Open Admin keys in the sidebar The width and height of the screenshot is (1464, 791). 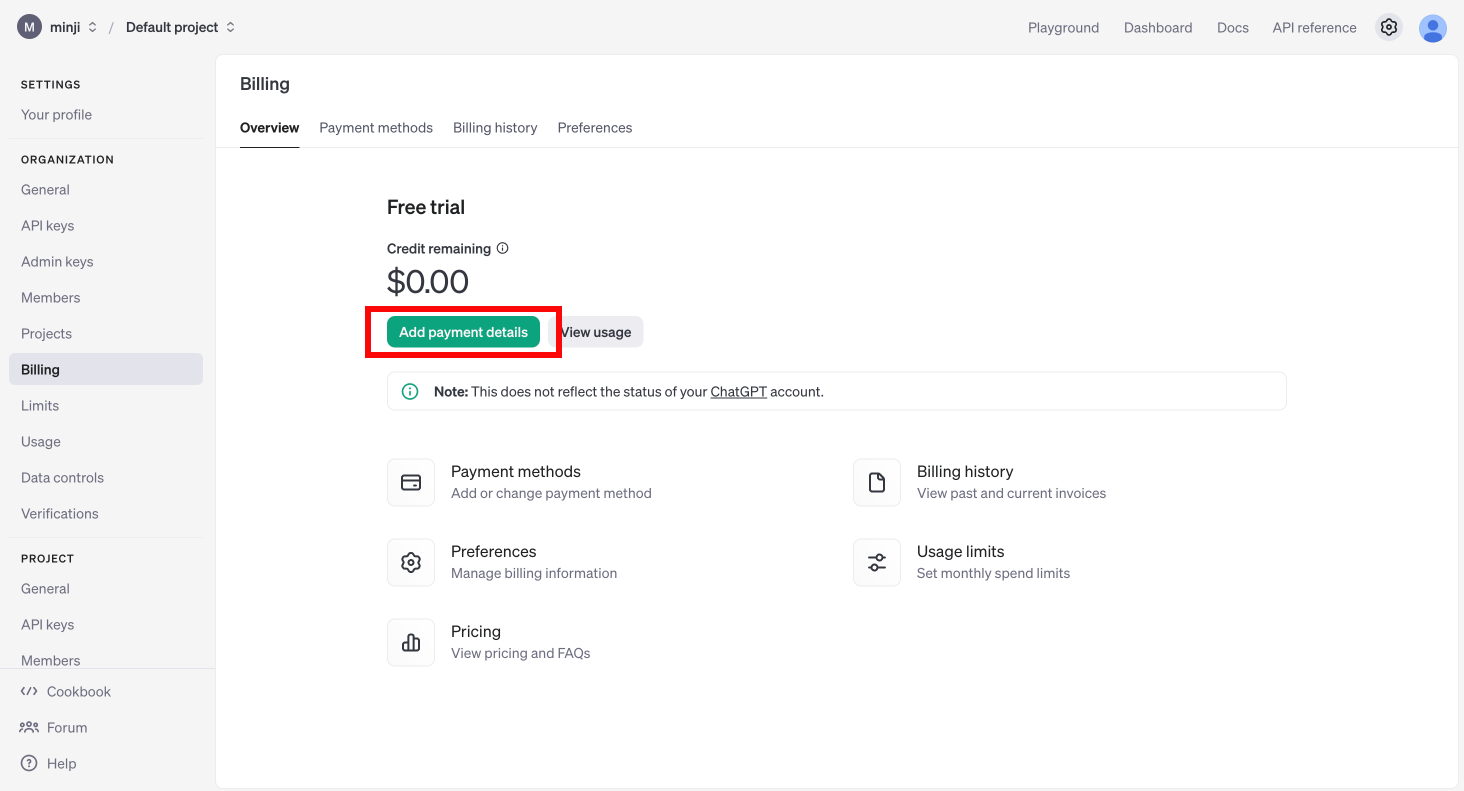57,262
